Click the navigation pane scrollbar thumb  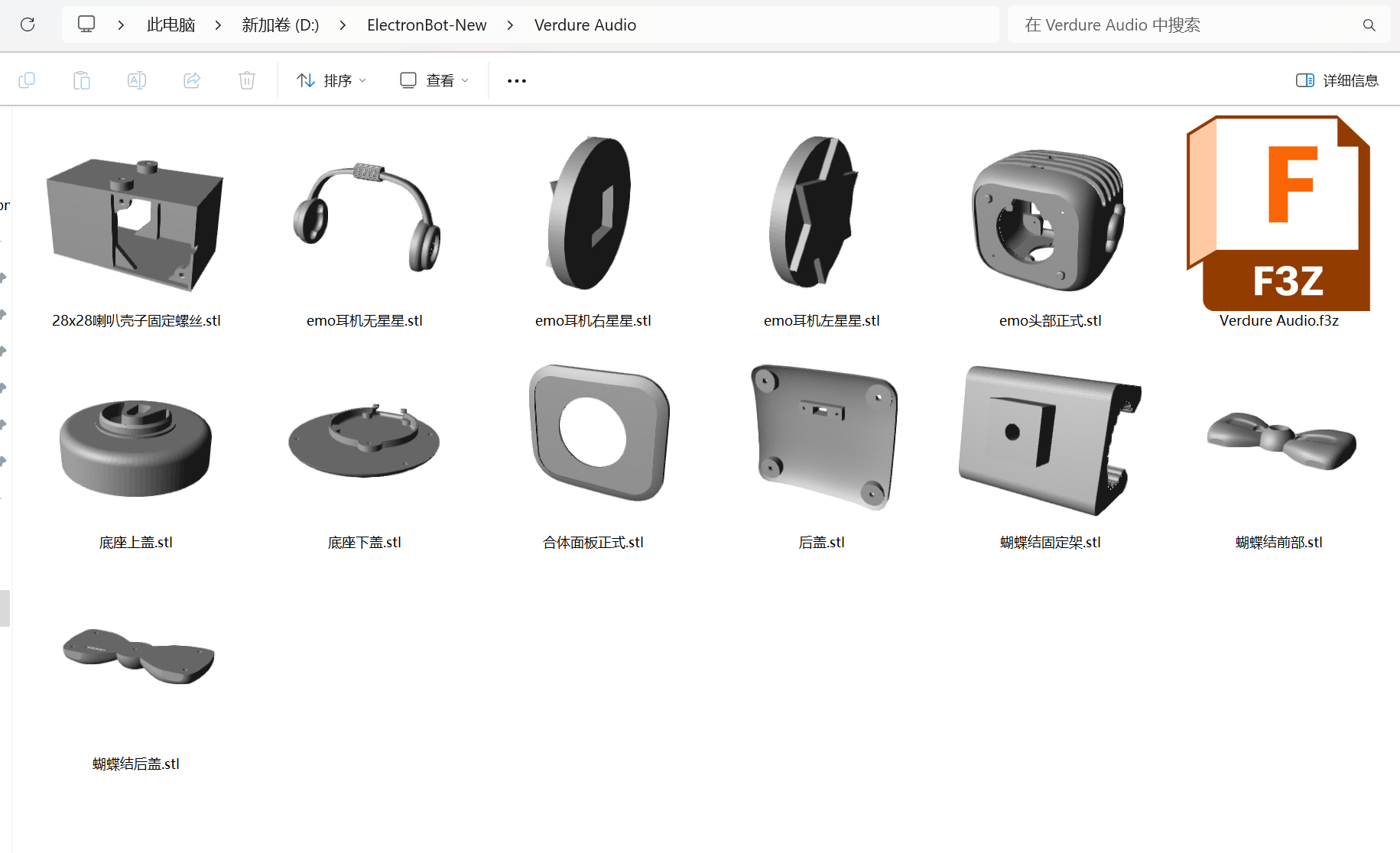tap(5, 608)
